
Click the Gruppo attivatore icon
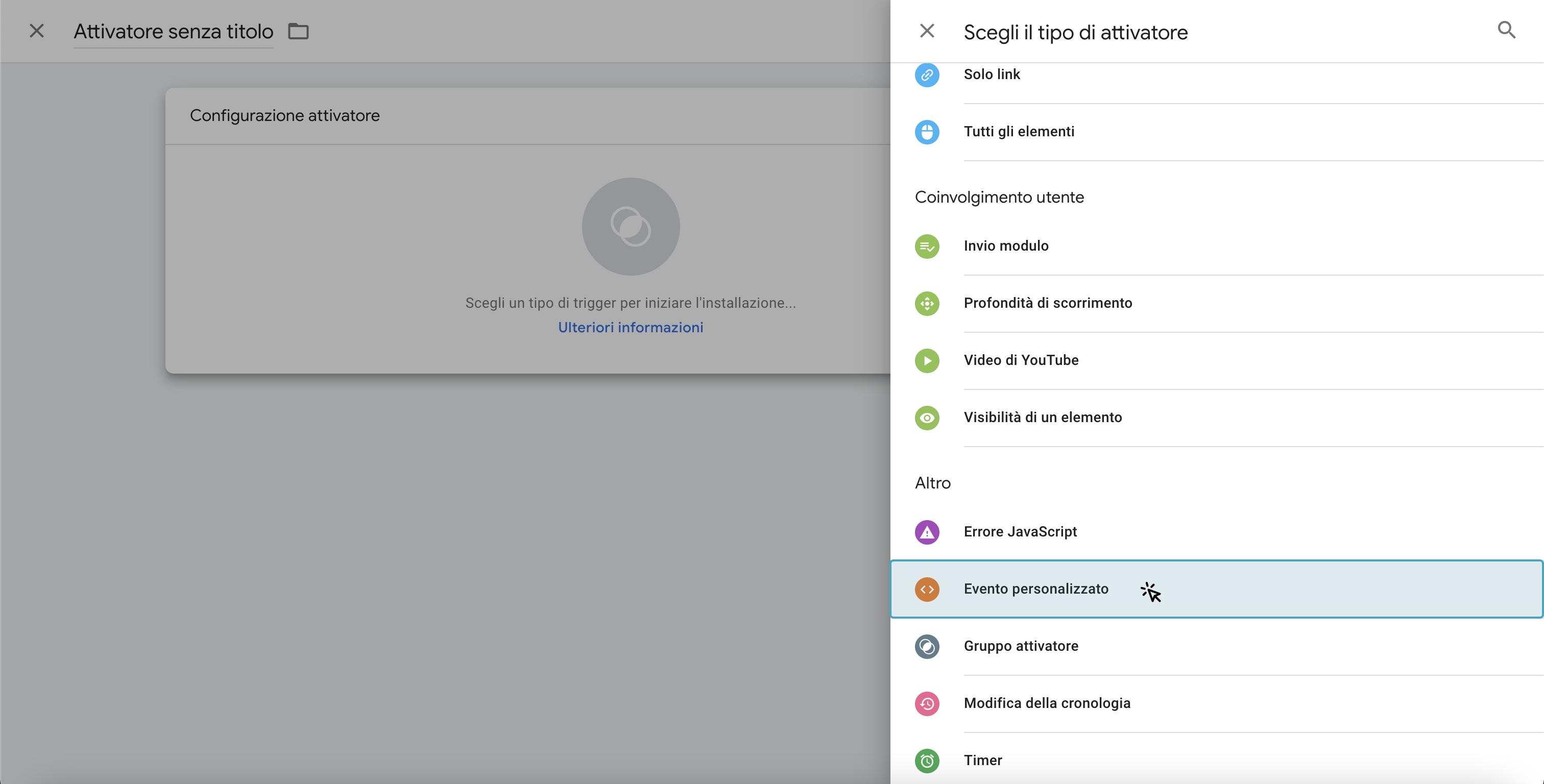927,647
